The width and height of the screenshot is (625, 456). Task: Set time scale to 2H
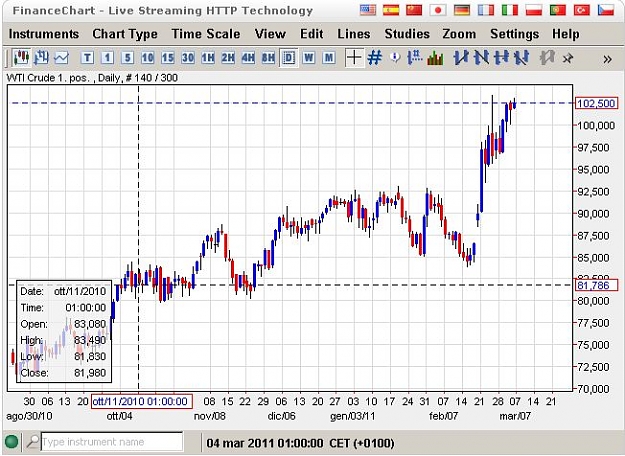(x=228, y=58)
